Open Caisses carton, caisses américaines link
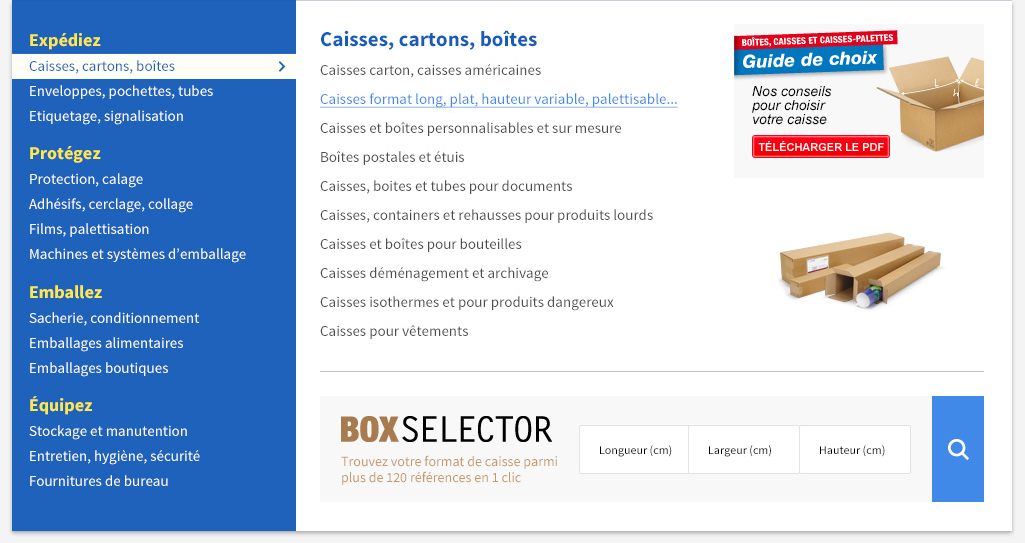Screen dimensions: 1025x543 430,70
